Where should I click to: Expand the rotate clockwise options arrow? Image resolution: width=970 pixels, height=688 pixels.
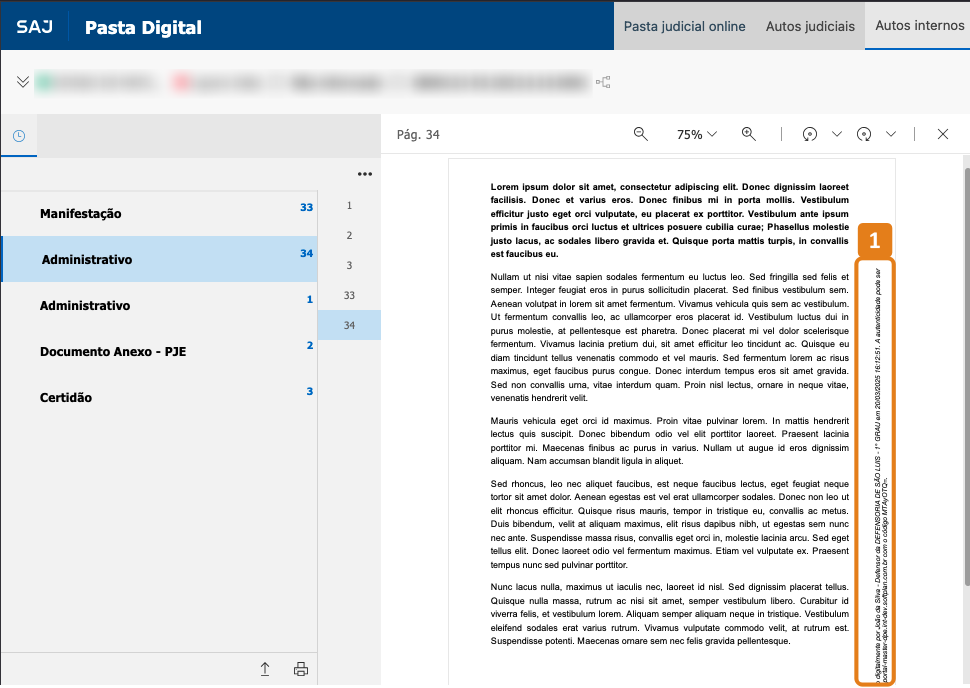tap(891, 134)
